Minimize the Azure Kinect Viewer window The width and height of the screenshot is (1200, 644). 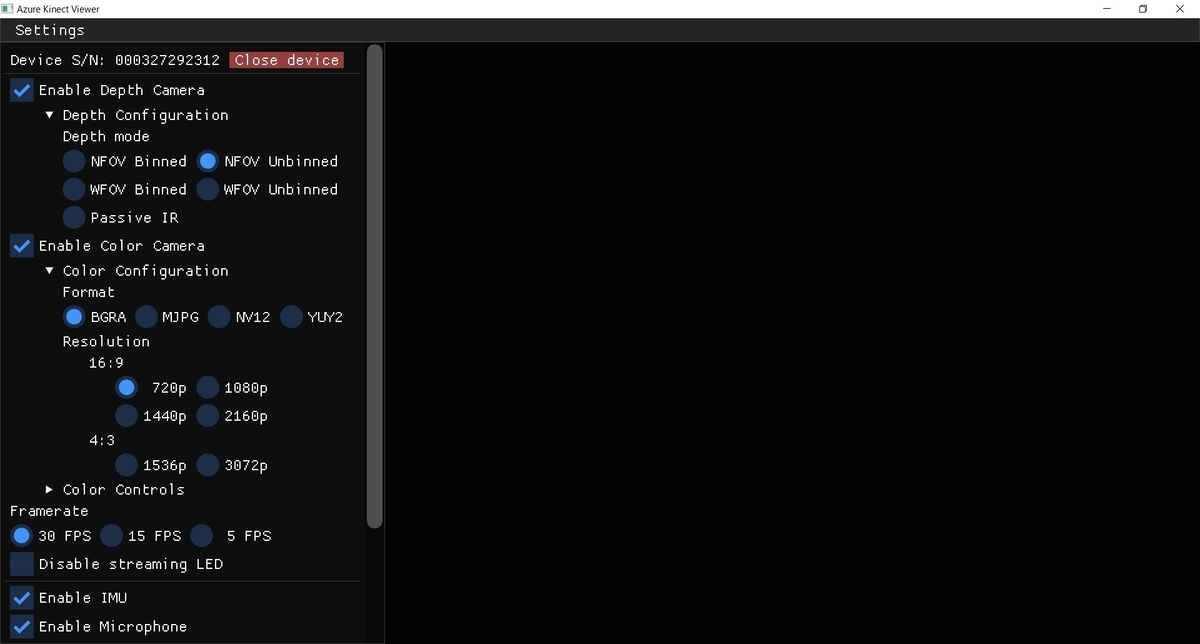pyautogui.click(x=1107, y=9)
